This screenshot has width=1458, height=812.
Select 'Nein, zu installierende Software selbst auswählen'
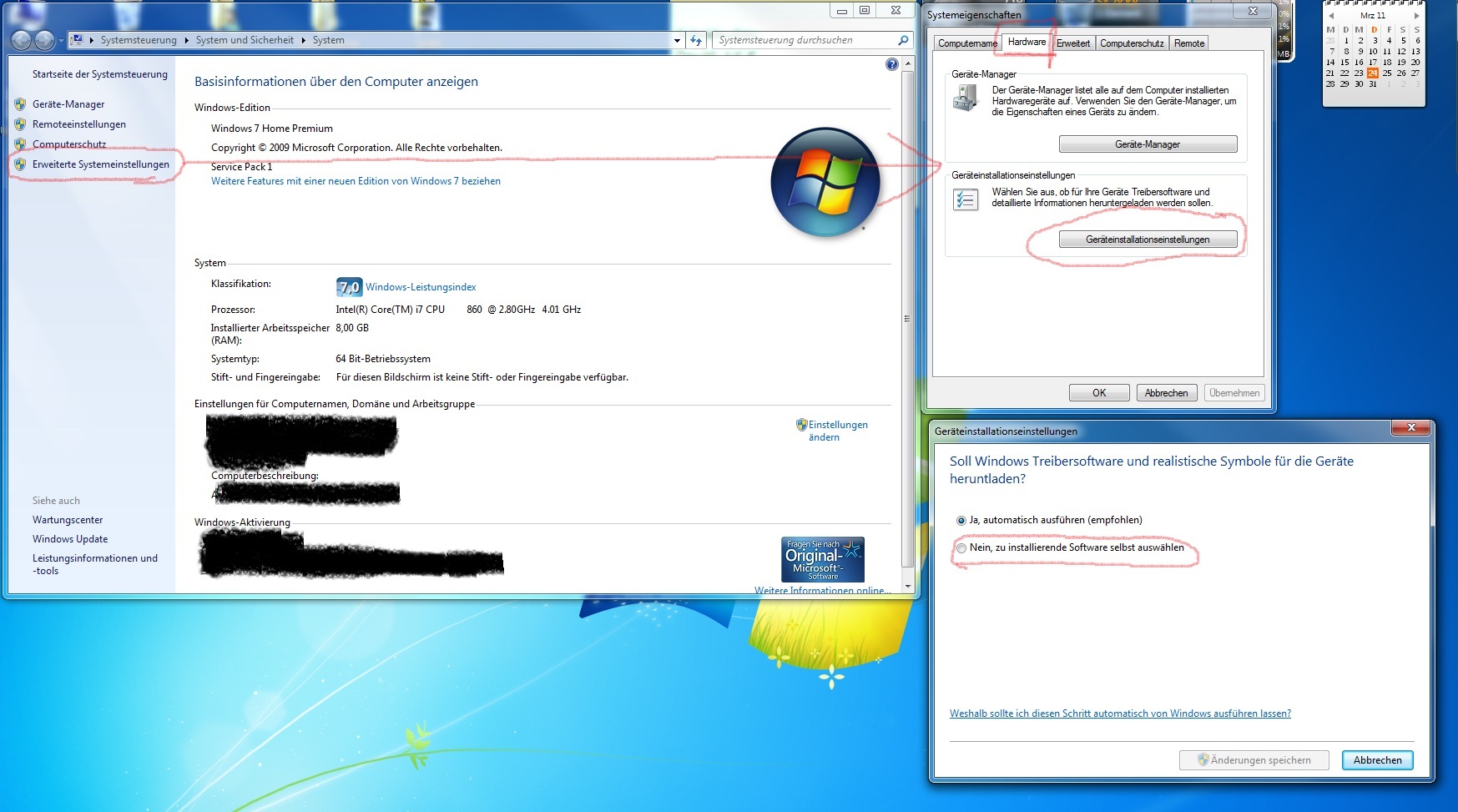[x=961, y=548]
